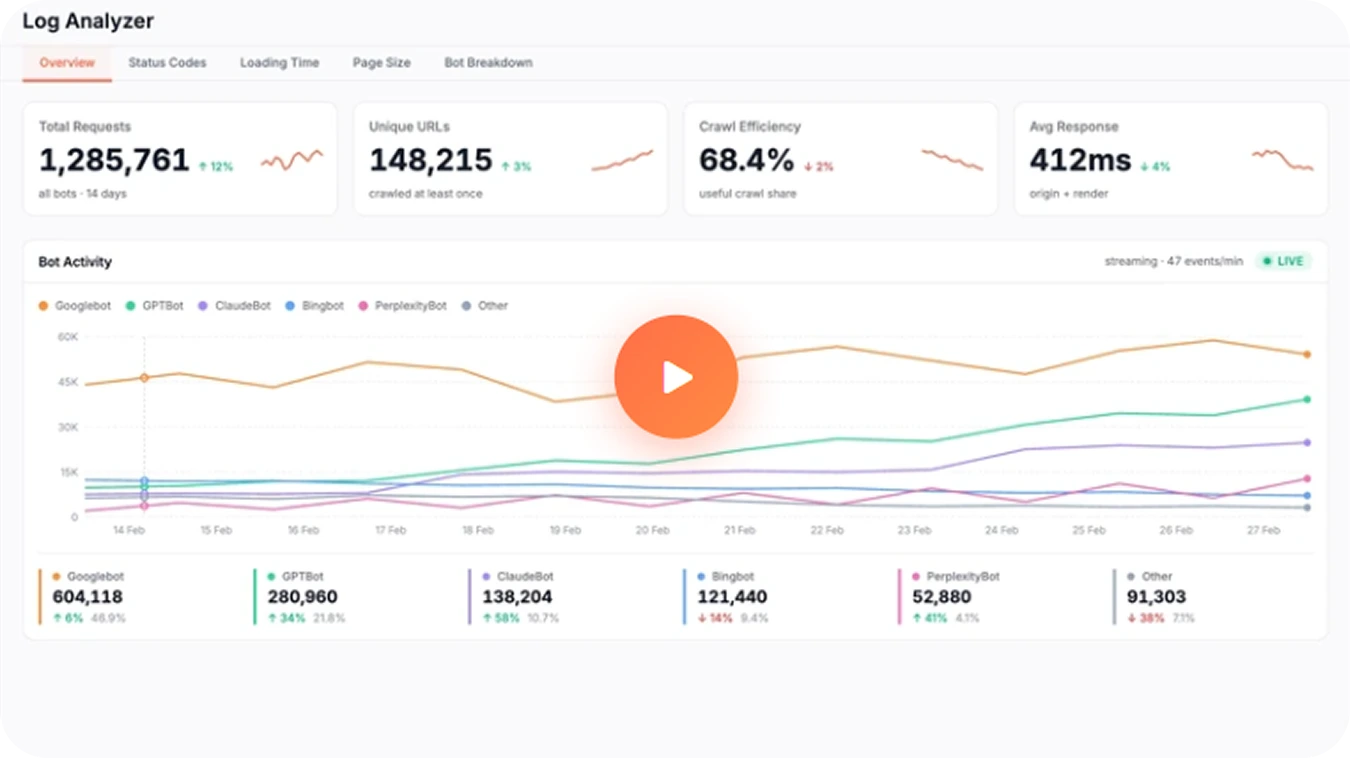Click the Log Analyzer page title
Image resolution: width=1350 pixels, height=758 pixels.
(x=88, y=21)
